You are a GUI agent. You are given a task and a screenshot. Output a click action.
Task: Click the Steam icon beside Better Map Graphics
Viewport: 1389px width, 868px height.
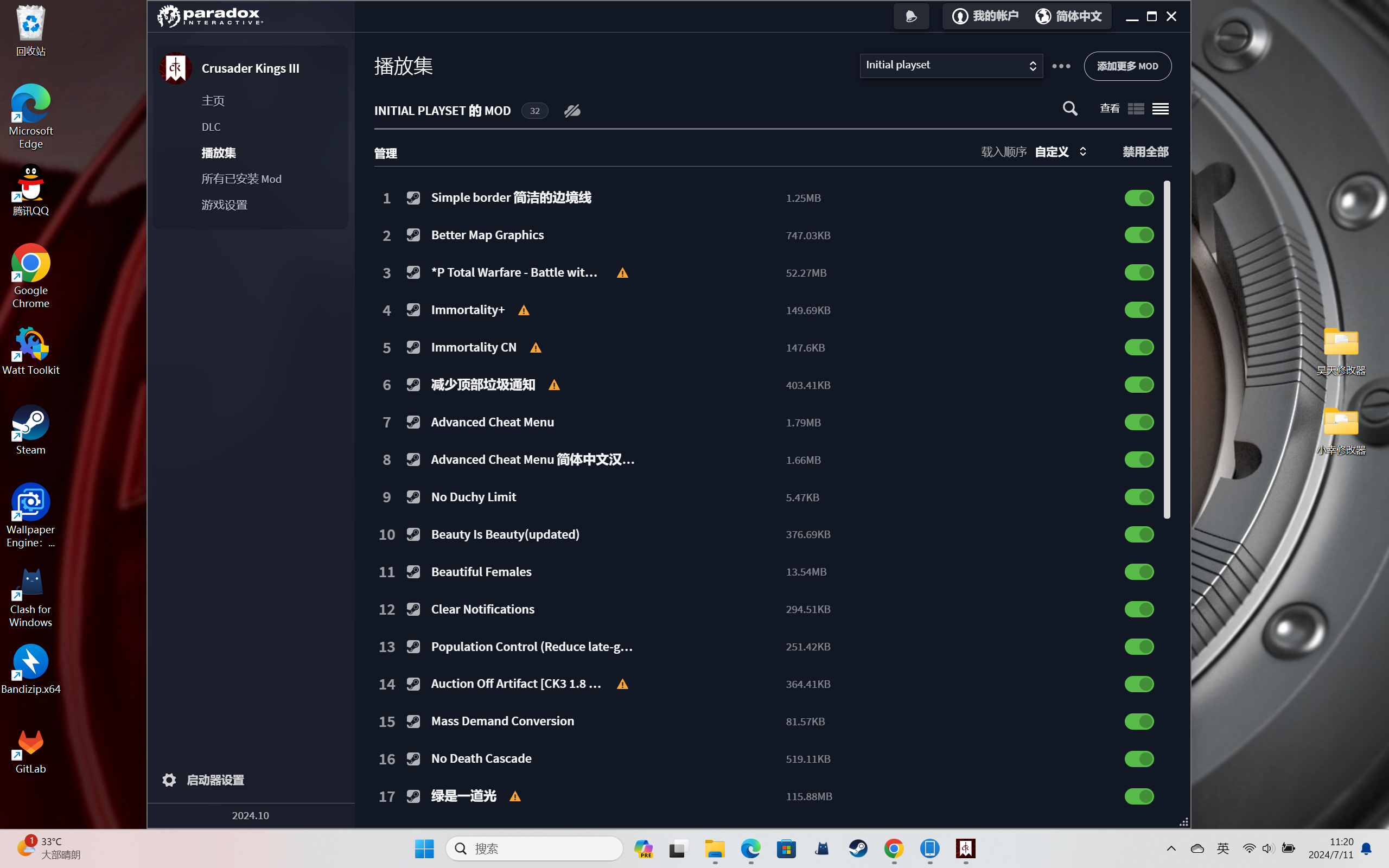pyautogui.click(x=413, y=235)
